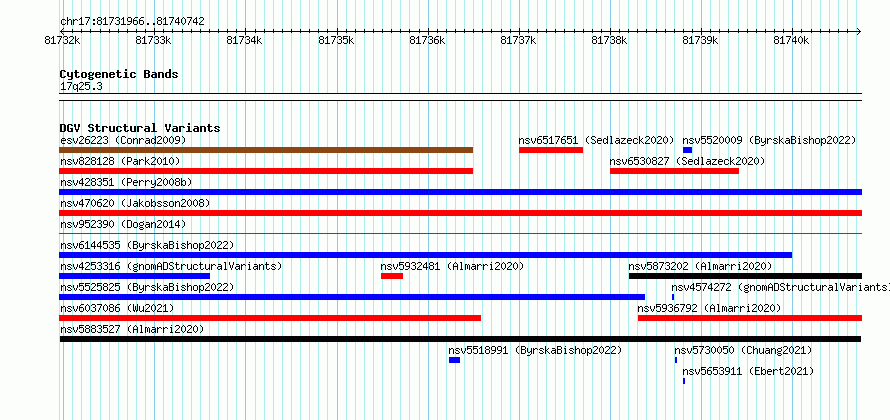Open nsv470620 (Jakobsson2008) label
The width and height of the screenshot is (890, 420).
(135, 203)
